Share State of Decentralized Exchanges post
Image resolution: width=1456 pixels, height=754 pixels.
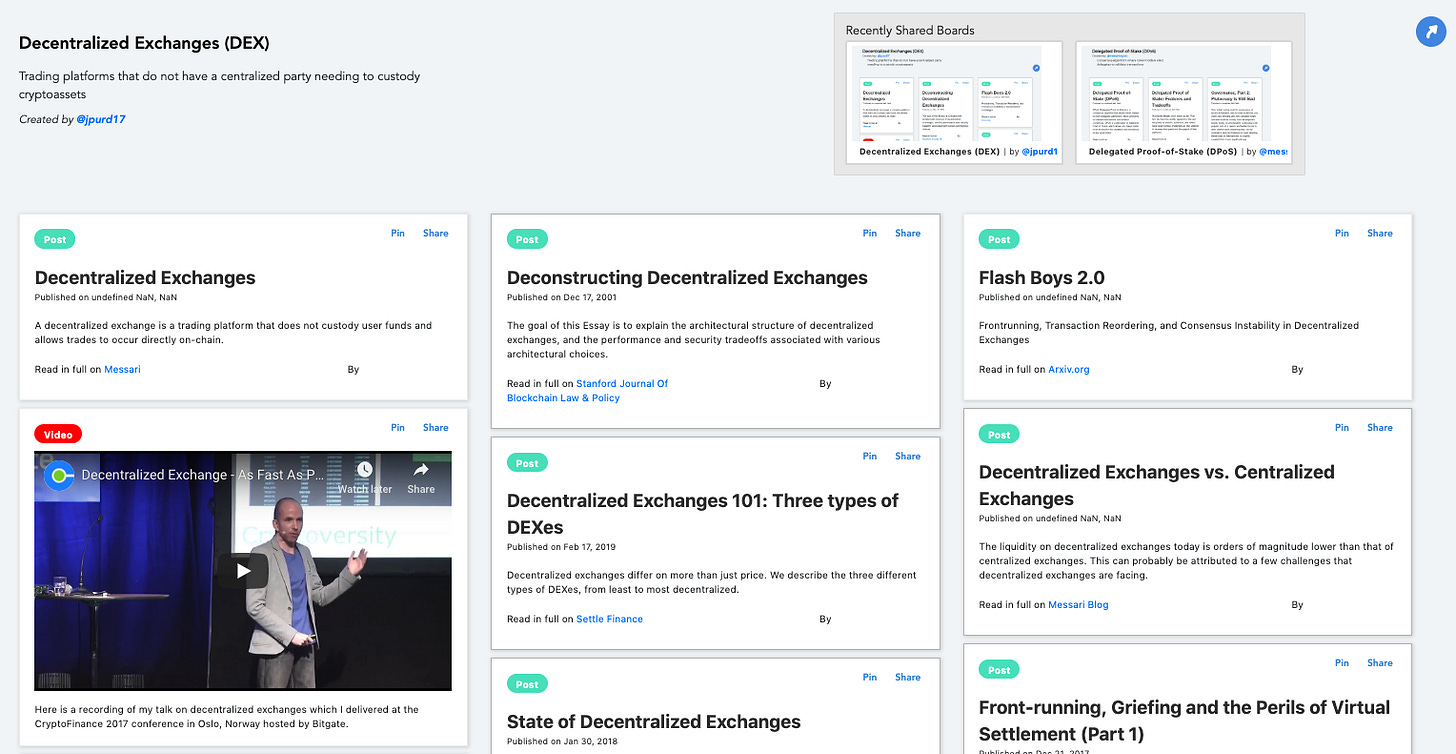[908, 677]
